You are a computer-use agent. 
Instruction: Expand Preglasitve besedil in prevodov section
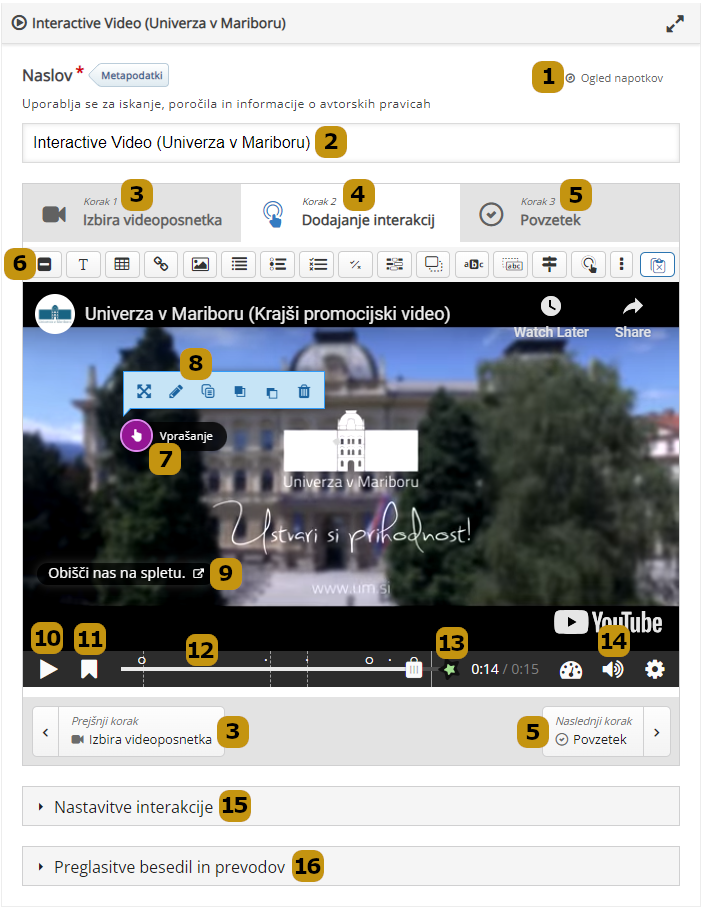(x=351, y=866)
